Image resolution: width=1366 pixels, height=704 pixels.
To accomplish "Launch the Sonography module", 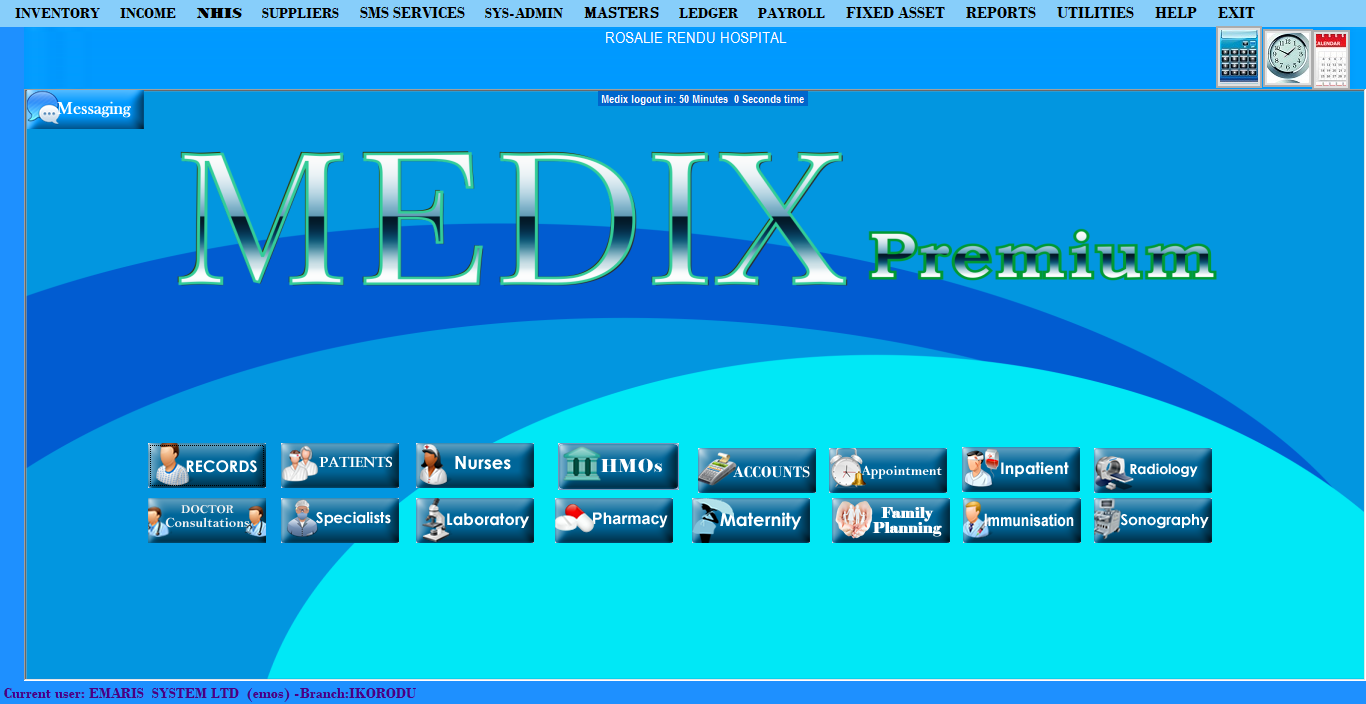I will [x=1152, y=520].
